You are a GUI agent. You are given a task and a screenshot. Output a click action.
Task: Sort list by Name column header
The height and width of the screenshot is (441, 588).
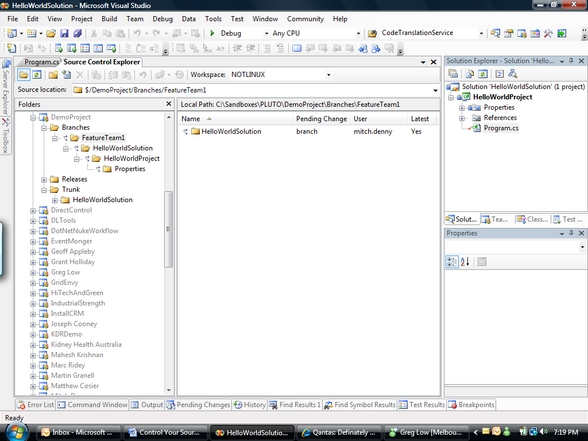[x=236, y=119]
